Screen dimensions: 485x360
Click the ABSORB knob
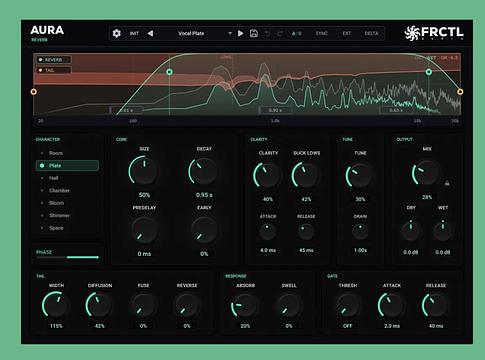point(245,305)
